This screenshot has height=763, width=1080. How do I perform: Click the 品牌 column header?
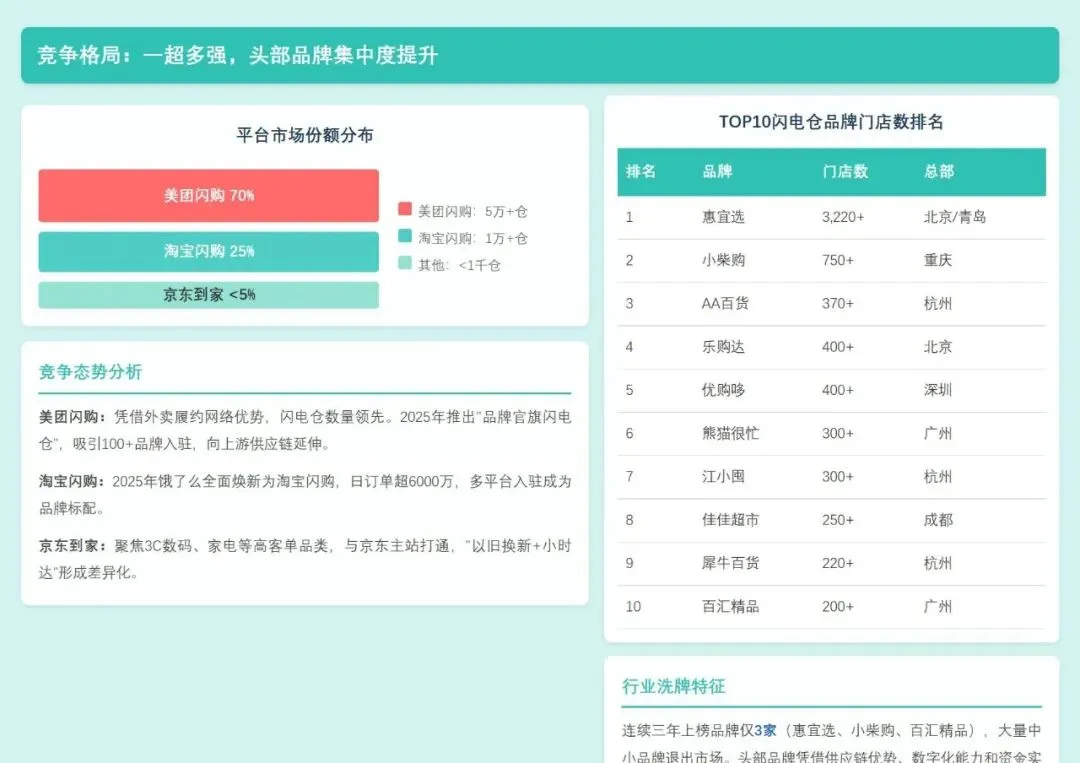(717, 171)
